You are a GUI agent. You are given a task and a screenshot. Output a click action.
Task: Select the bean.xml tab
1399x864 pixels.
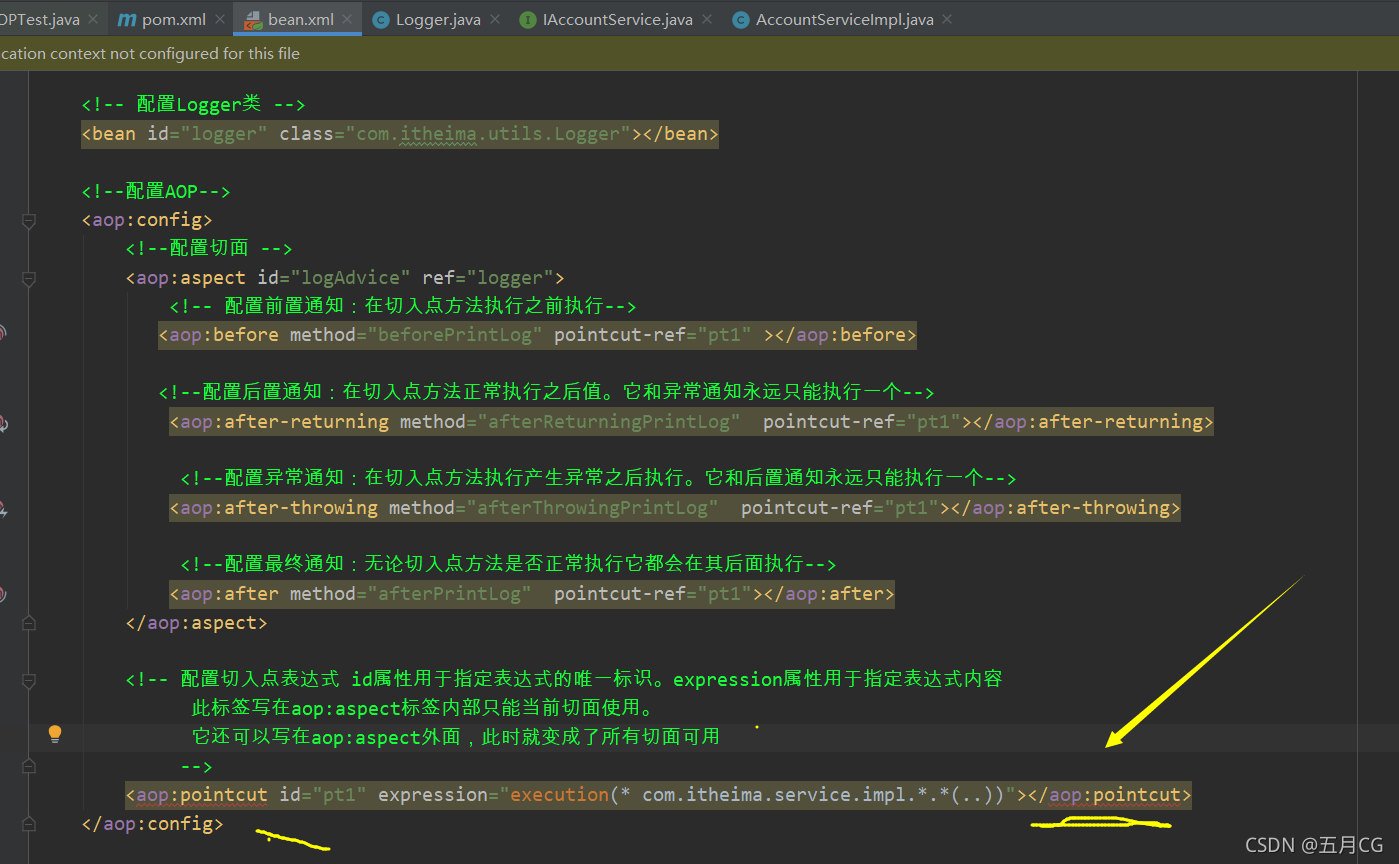298,19
